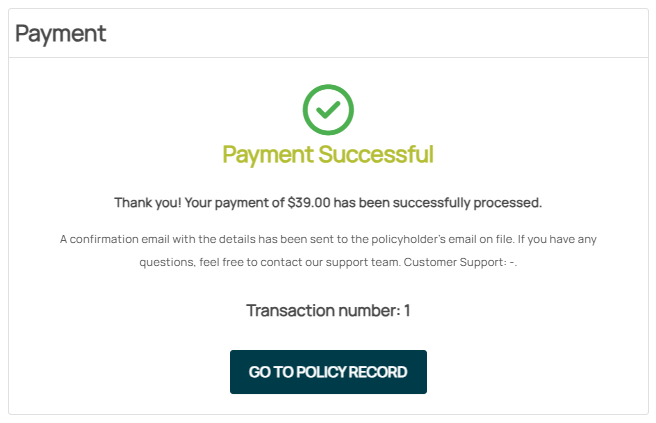
Task: Click the word 'questions' in the message
Action: [x=167, y=262]
